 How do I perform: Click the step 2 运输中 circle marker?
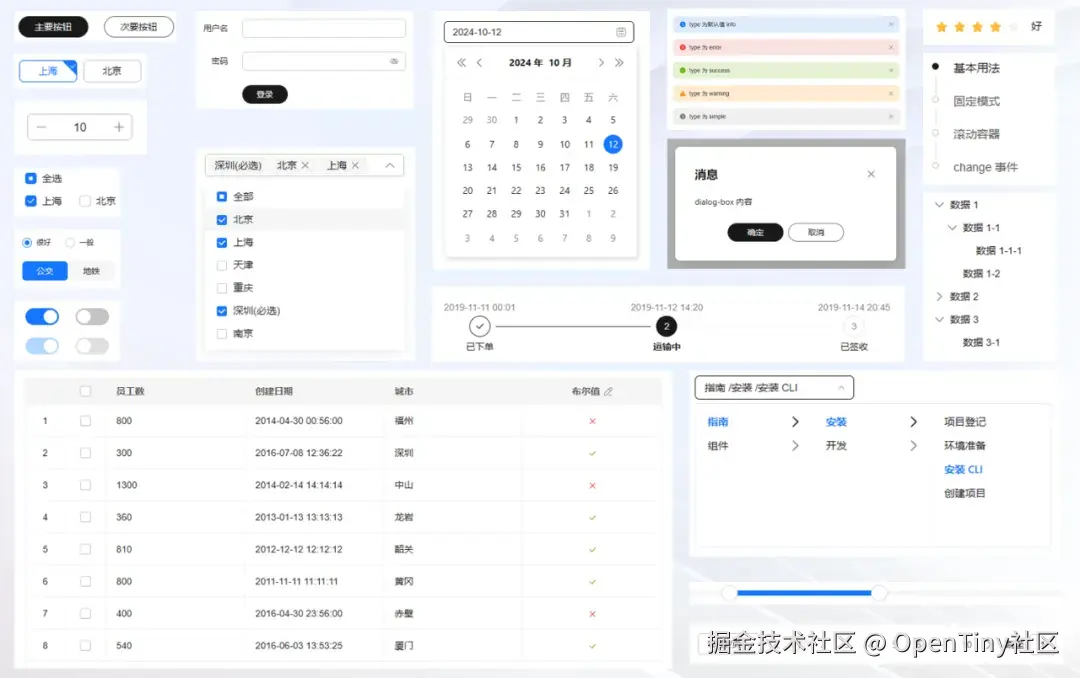coord(666,325)
